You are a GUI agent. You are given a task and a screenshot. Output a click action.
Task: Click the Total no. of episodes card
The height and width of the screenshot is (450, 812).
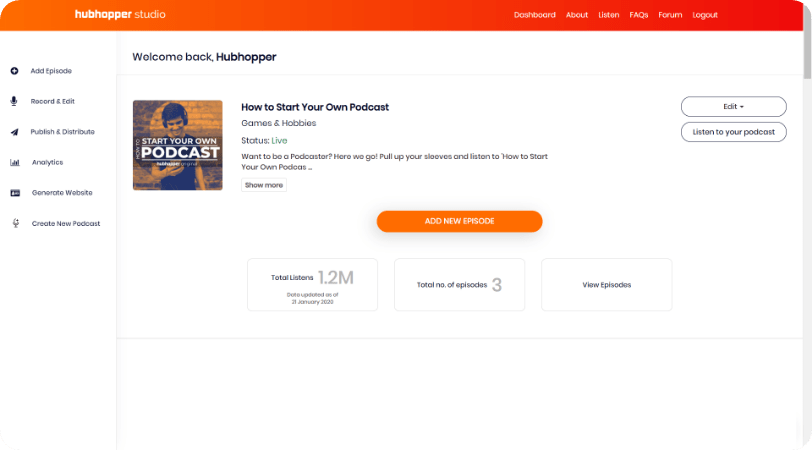(459, 285)
